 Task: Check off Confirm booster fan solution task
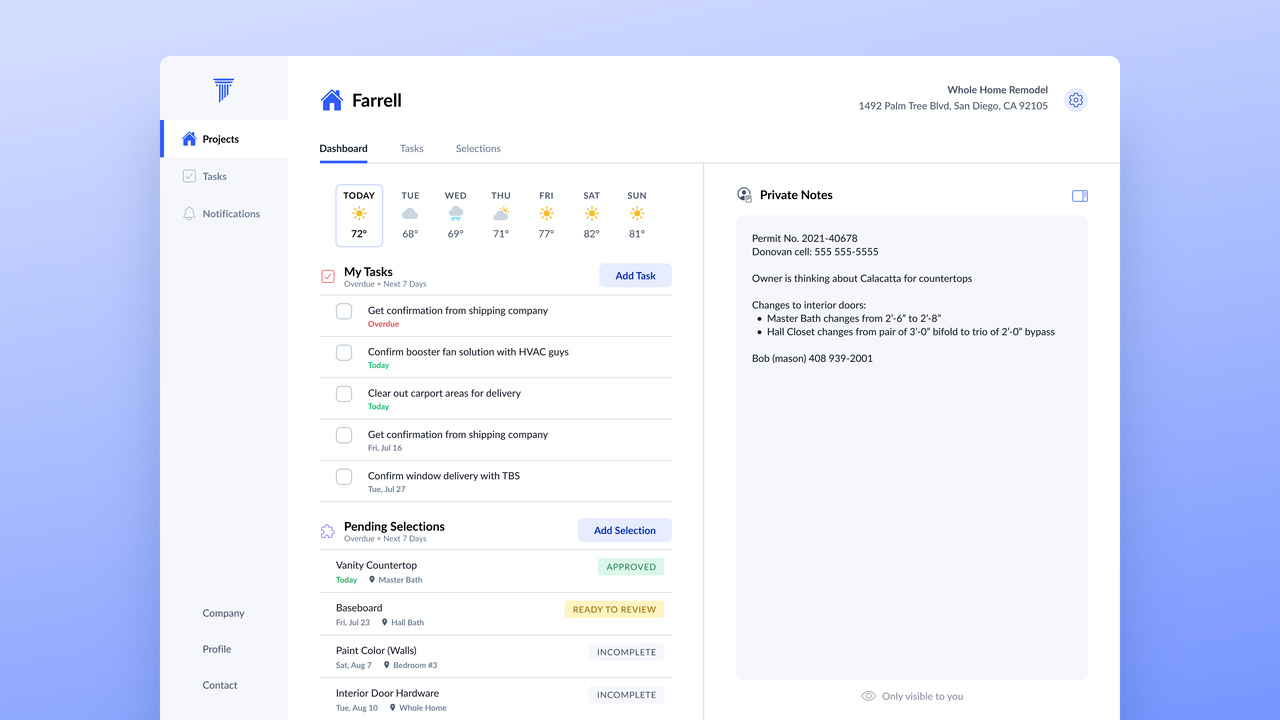(344, 353)
